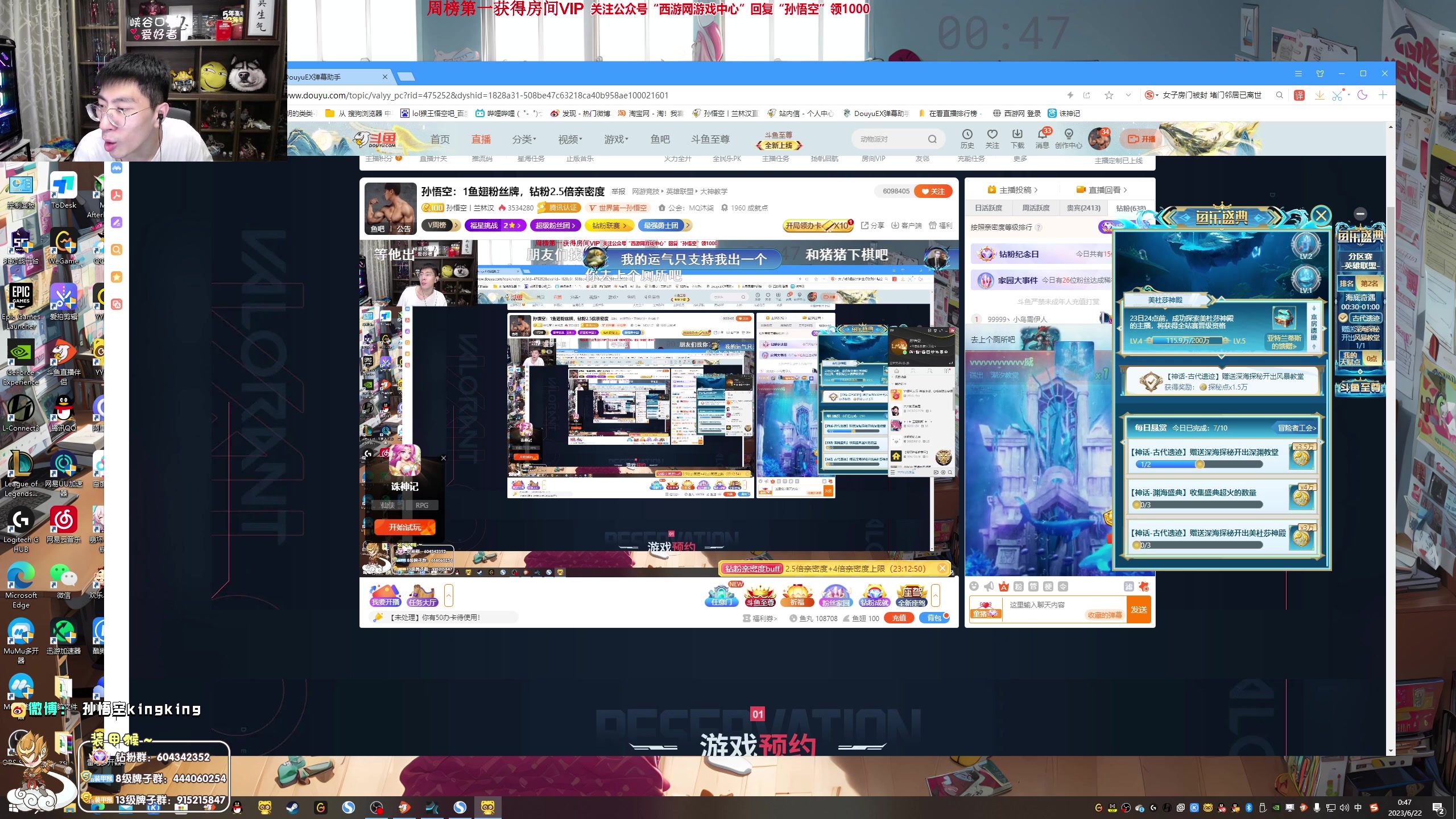Click 开始试玩 to try the game
The height and width of the screenshot is (819, 1456).
click(405, 527)
